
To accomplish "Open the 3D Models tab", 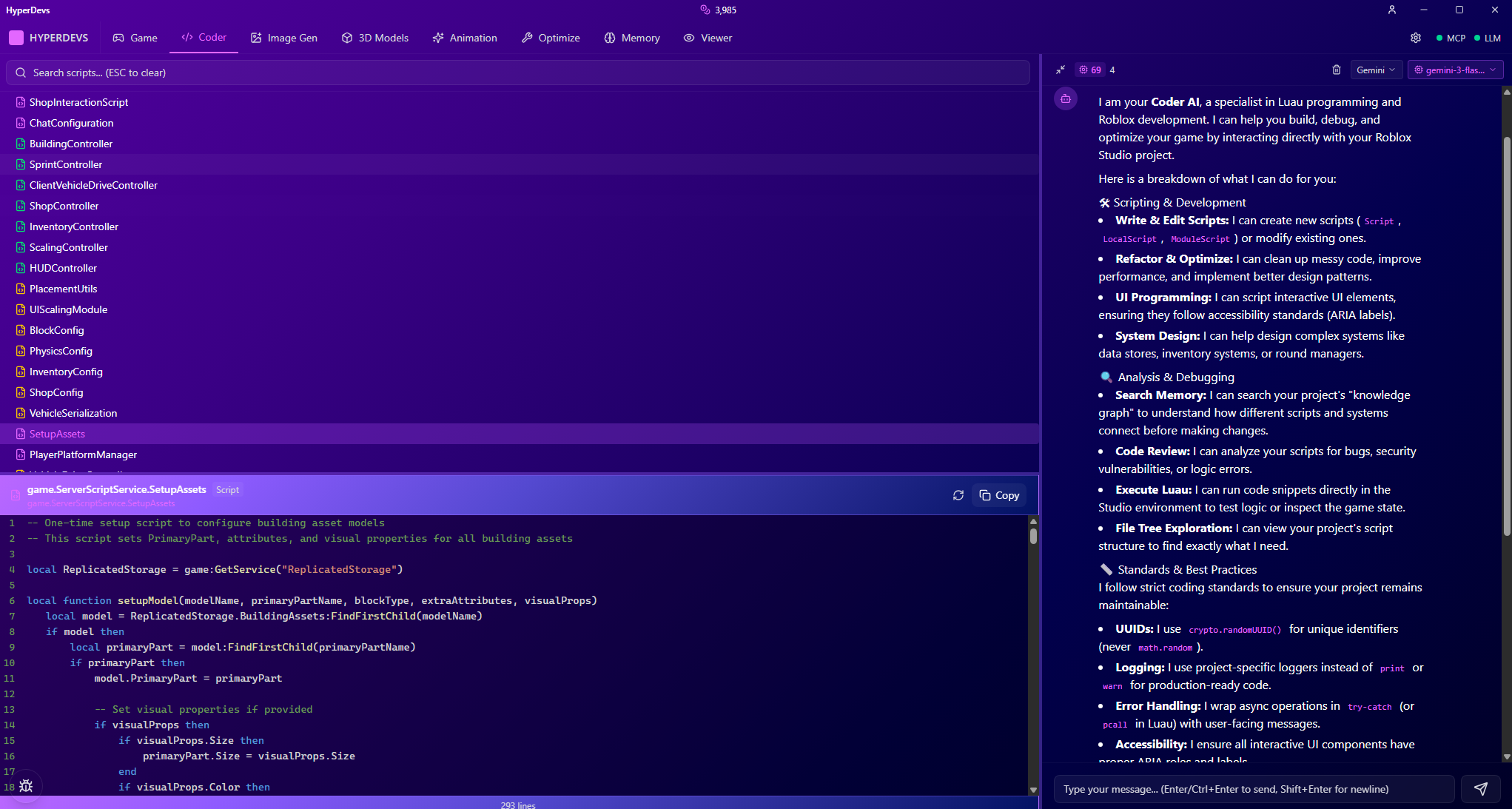I will pyautogui.click(x=375, y=38).
